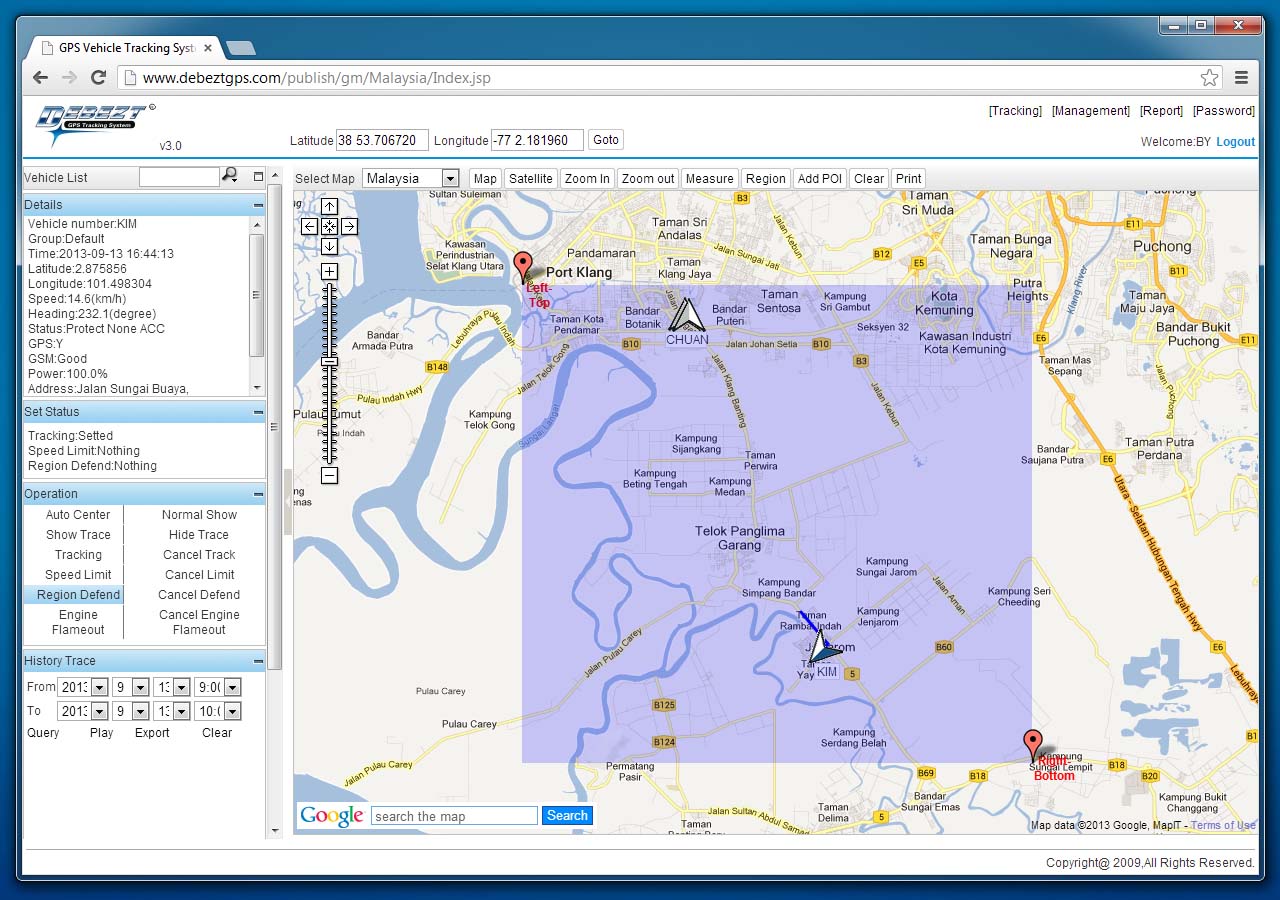Click the Region Defend operation
Image resolution: width=1280 pixels, height=900 pixels.
coord(78,595)
